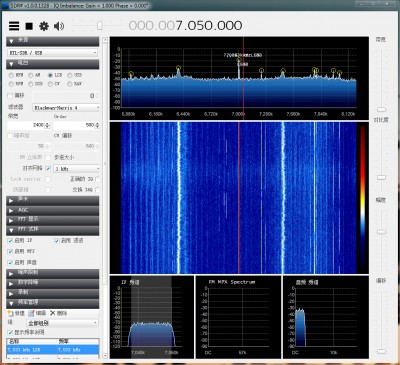400x365 pixels.
Task: Expand the first panel below the Enable checkboxes
Action: coord(53,274)
